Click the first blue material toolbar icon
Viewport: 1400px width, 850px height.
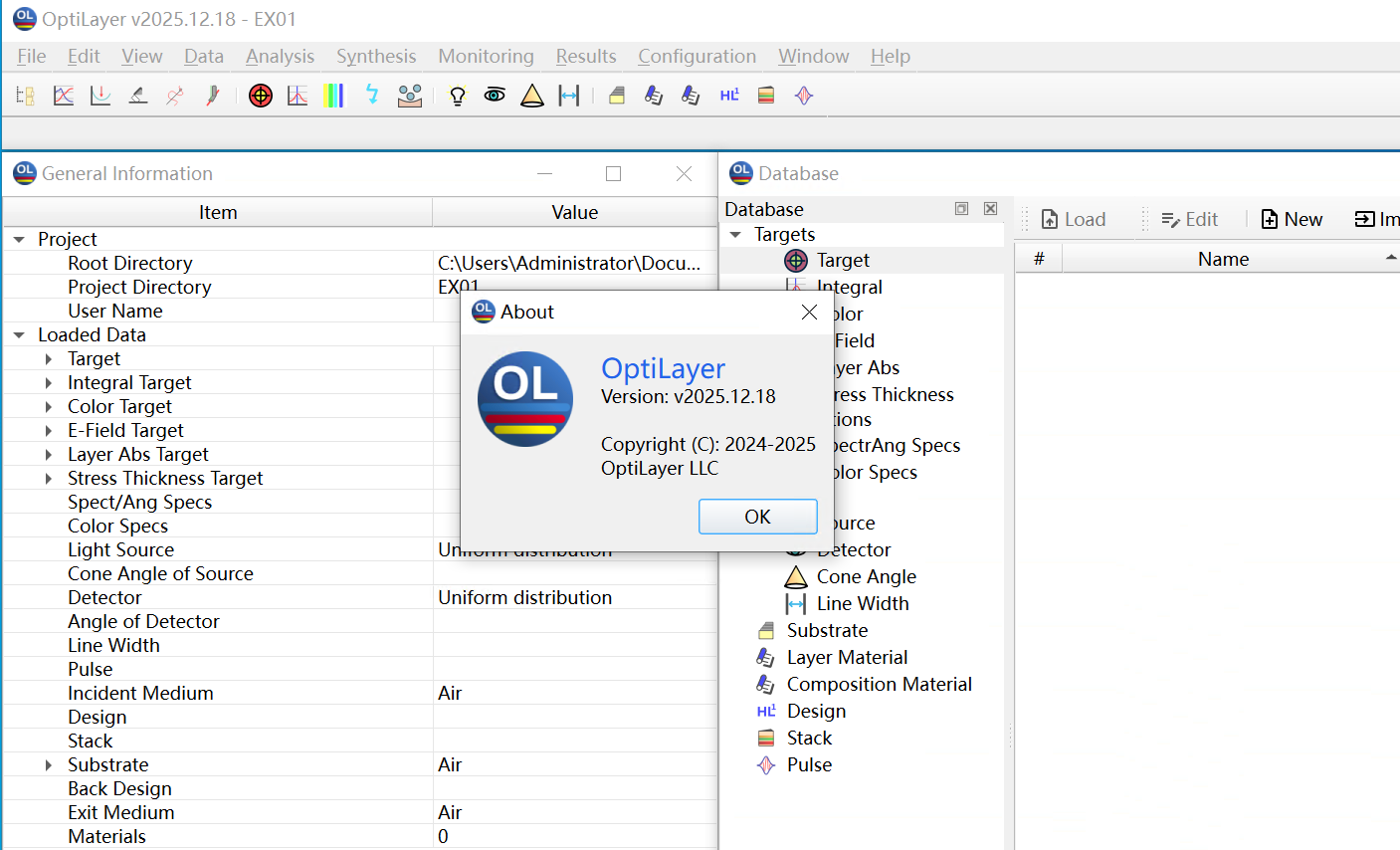point(654,96)
